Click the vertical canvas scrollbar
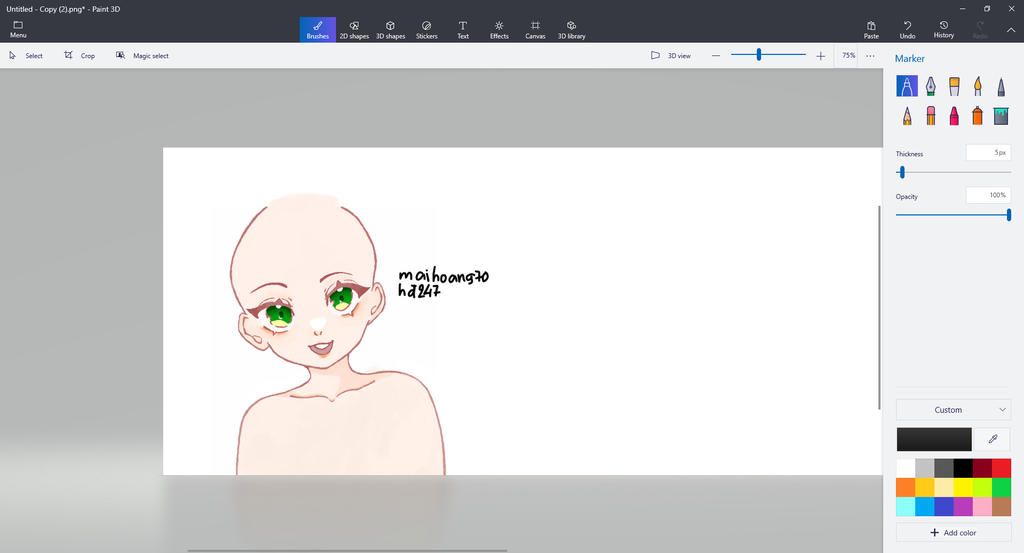This screenshot has width=1024, height=553. pyautogui.click(x=879, y=307)
